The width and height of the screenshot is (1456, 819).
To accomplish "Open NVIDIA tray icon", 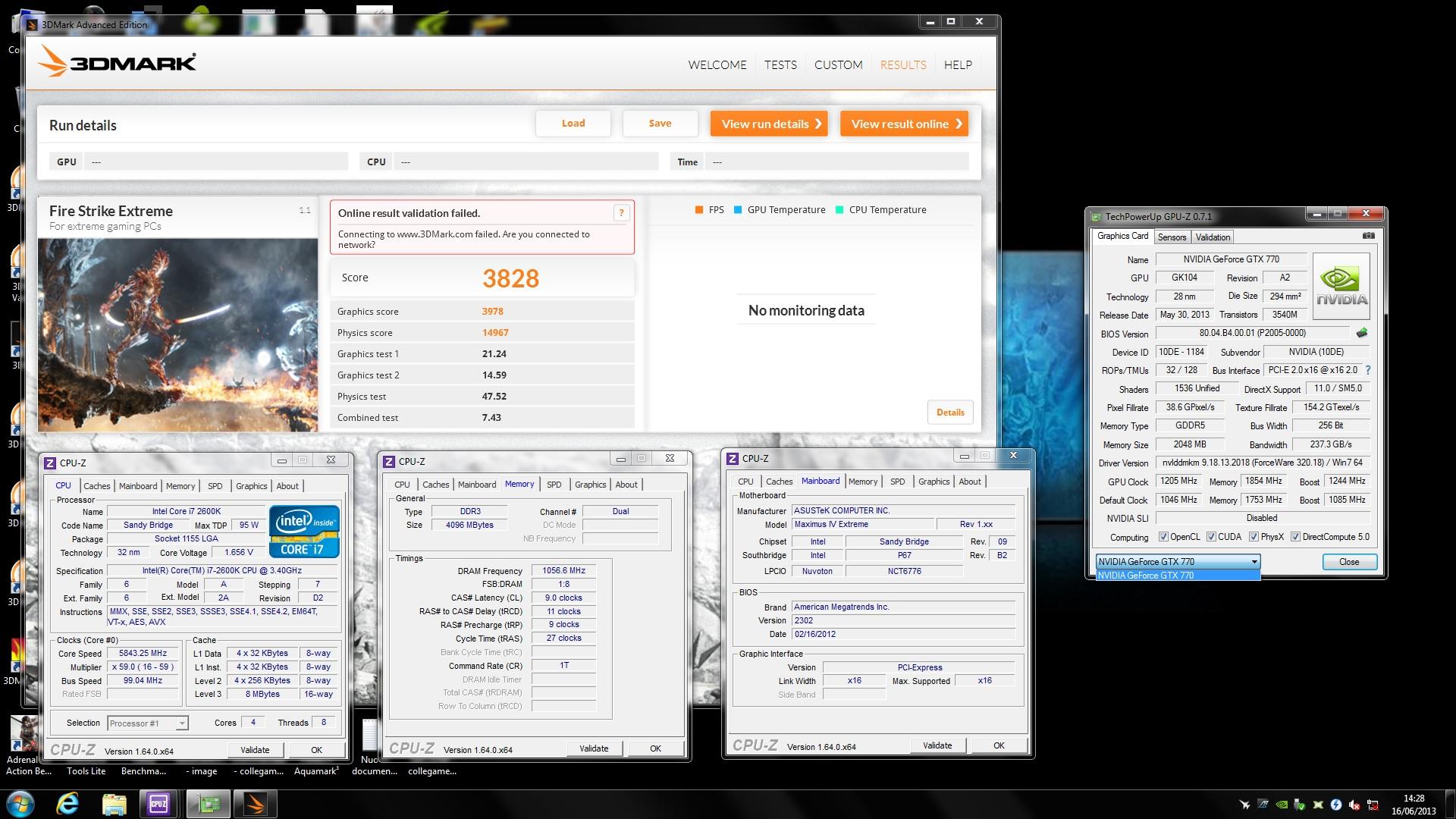I will click(x=1282, y=805).
